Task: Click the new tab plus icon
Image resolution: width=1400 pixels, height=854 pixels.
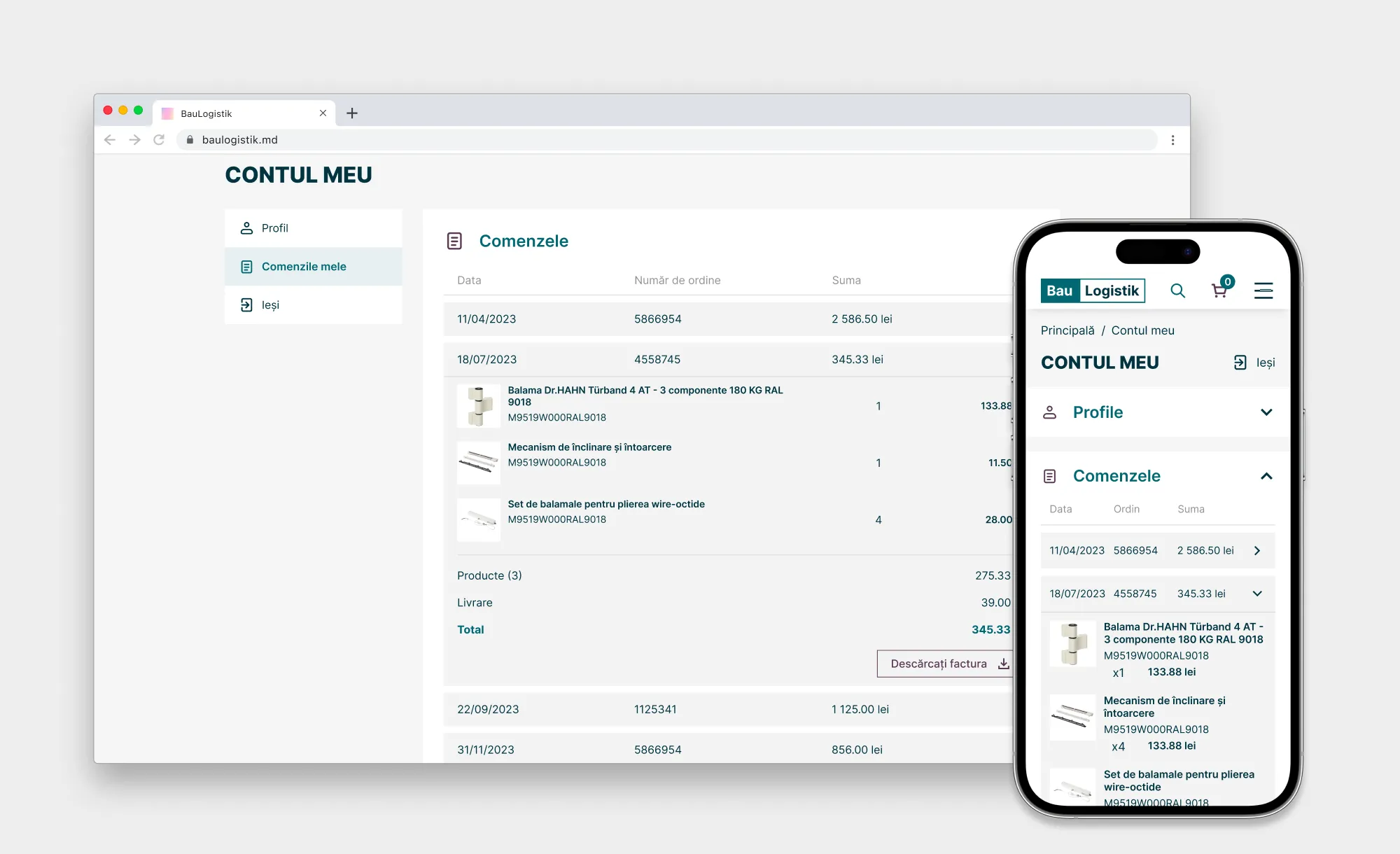Action: (x=352, y=113)
